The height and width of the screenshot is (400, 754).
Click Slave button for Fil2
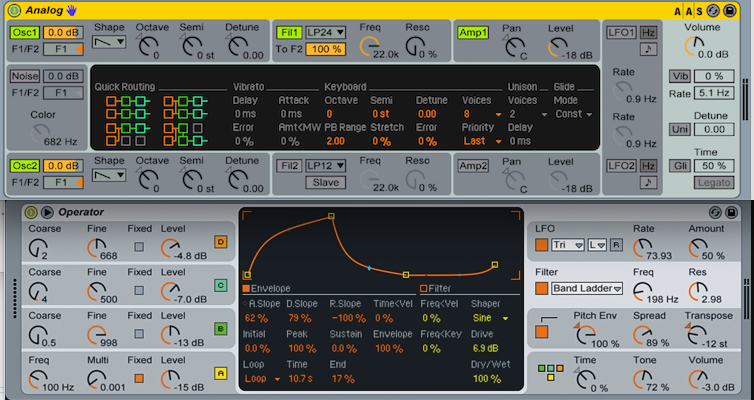click(x=326, y=182)
